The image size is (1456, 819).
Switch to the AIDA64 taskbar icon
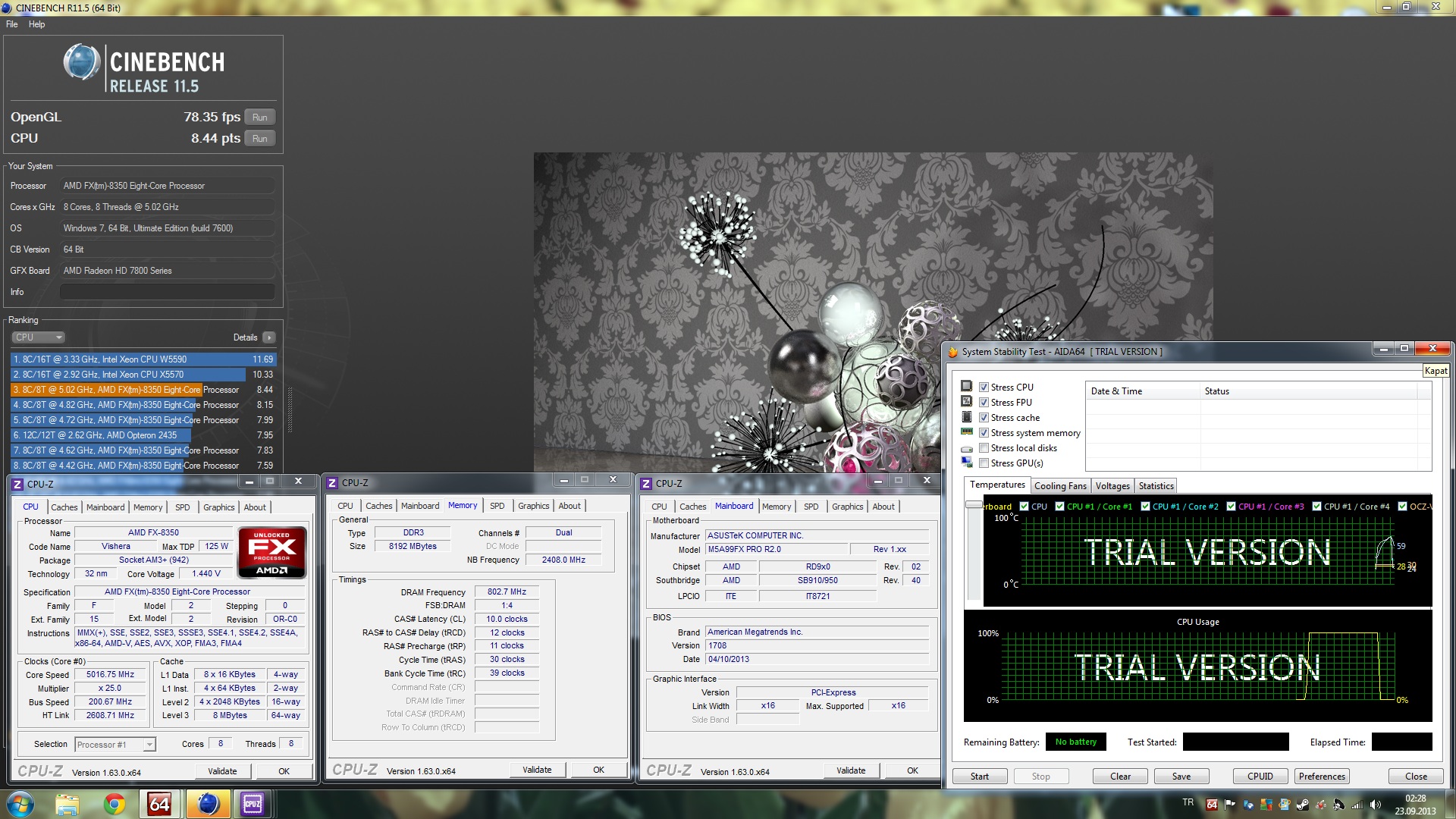[x=159, y=804]
